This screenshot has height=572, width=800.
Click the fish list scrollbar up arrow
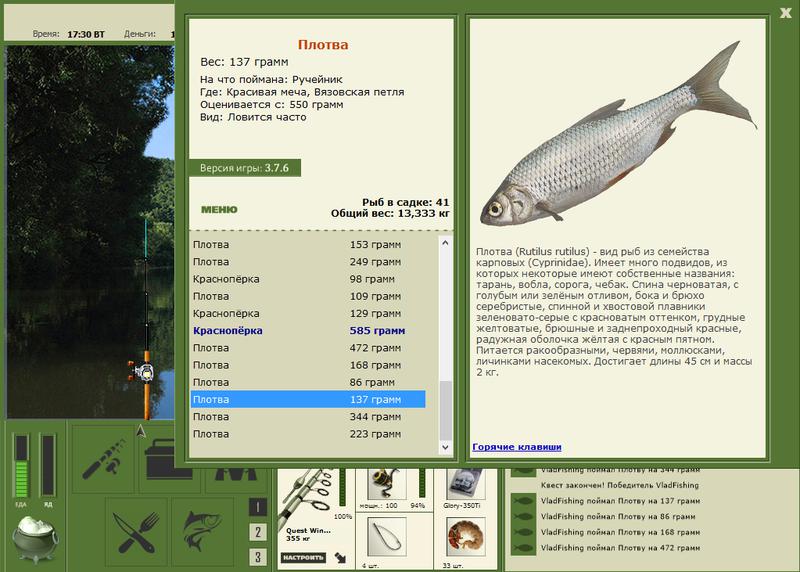click(445, 243)
